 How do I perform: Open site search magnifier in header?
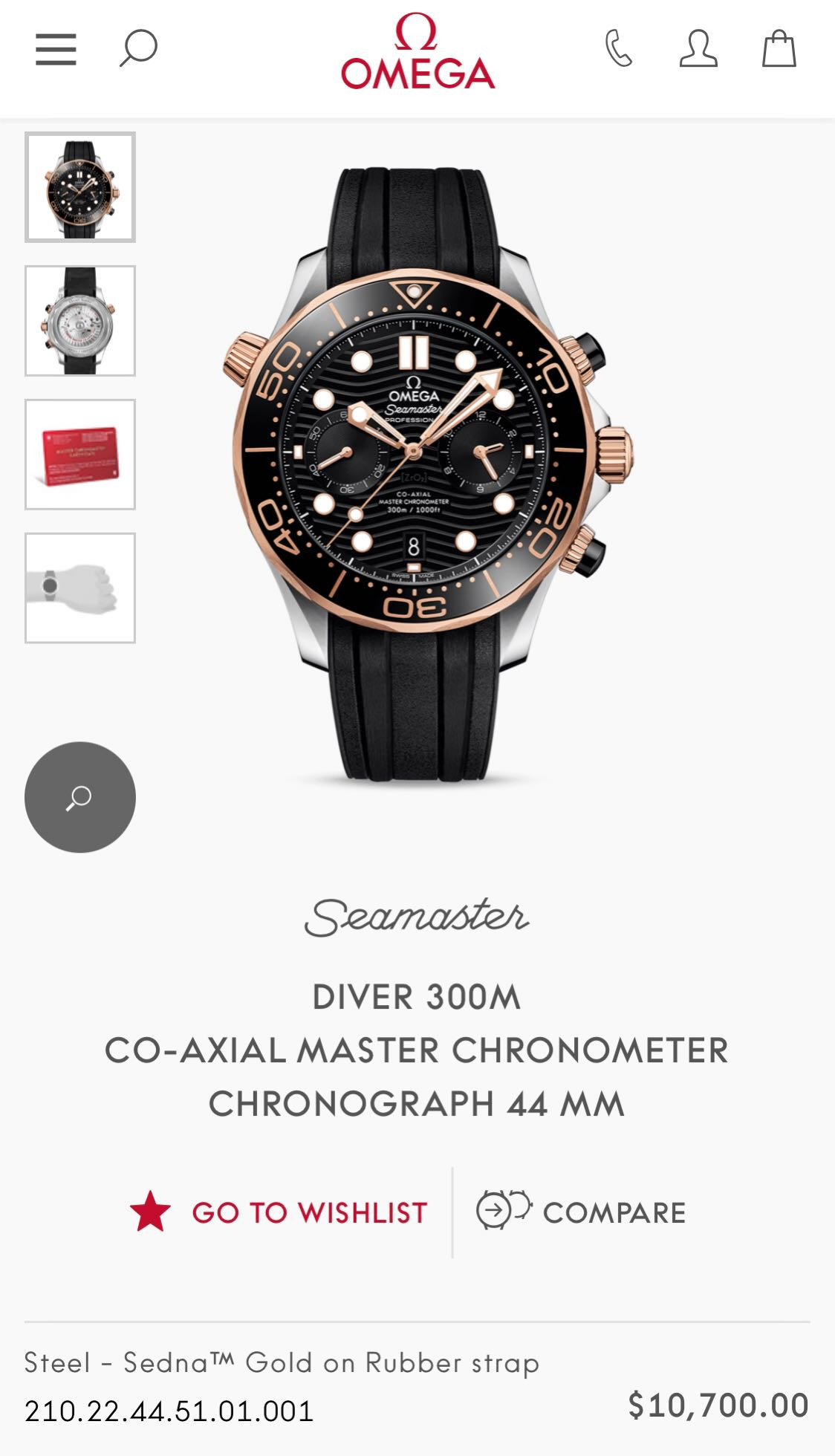138,49
